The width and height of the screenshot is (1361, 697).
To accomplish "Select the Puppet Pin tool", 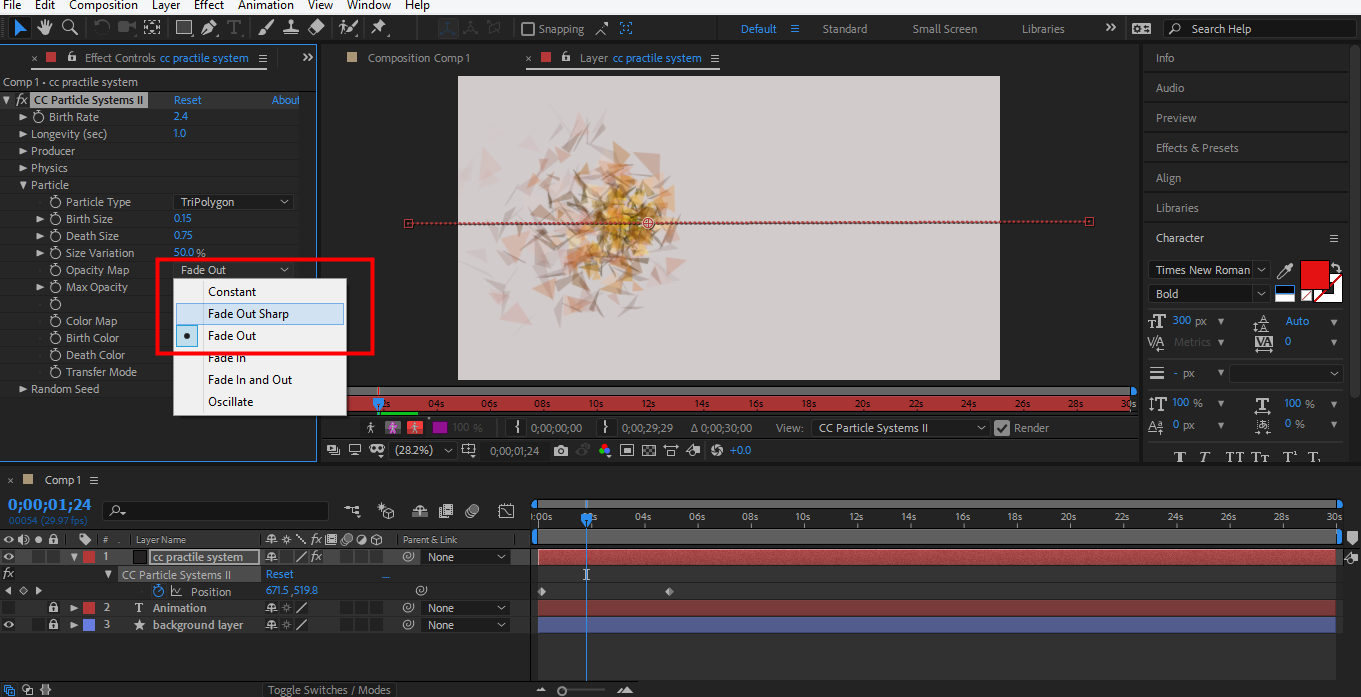I will pyautogui.click(x=378, y=28).
